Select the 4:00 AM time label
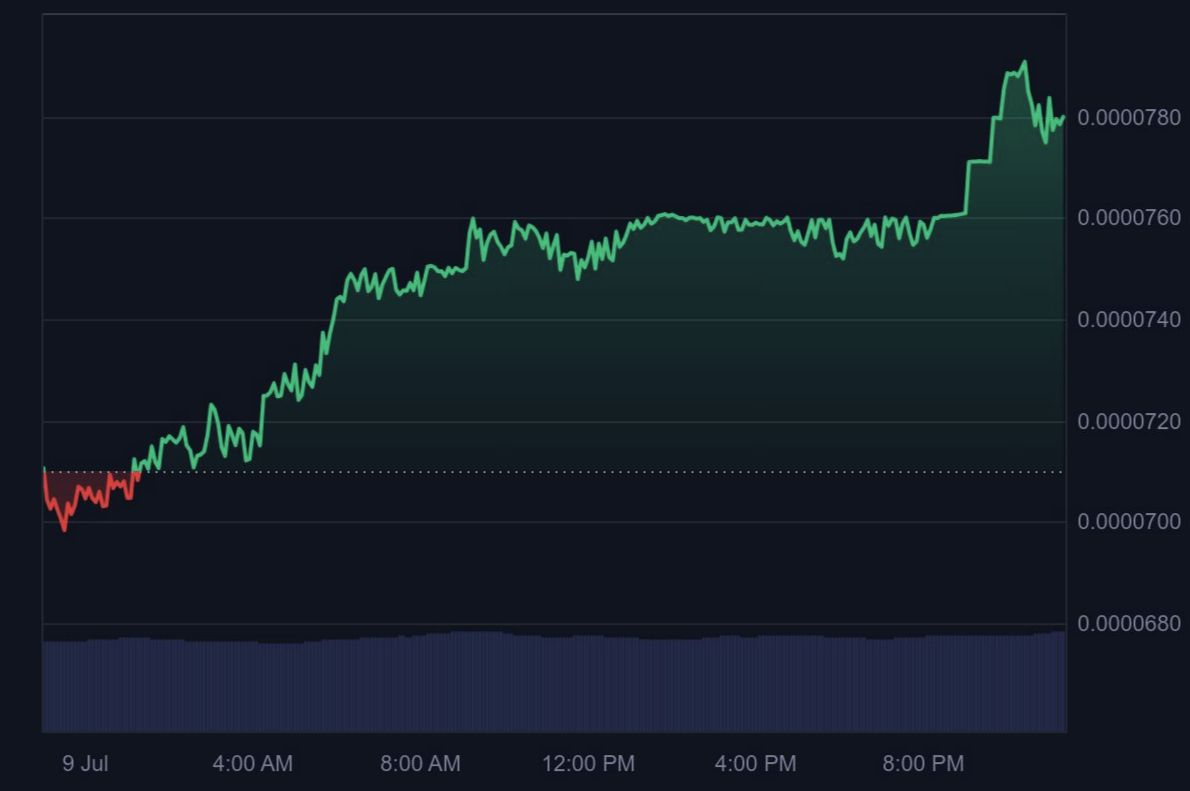 click(x=252, y=763)
